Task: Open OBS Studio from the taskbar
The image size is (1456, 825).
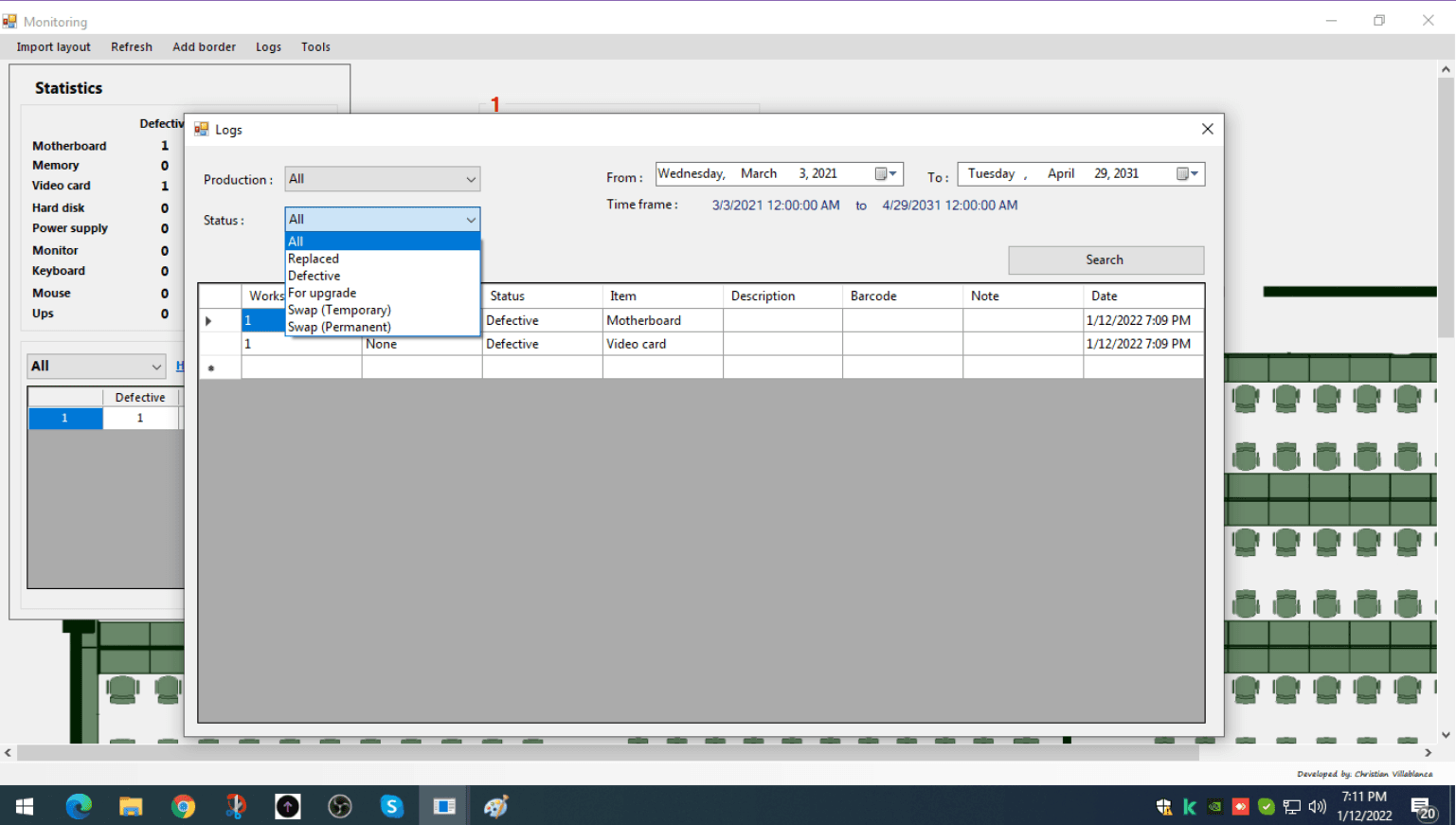Action: [339, 806]
